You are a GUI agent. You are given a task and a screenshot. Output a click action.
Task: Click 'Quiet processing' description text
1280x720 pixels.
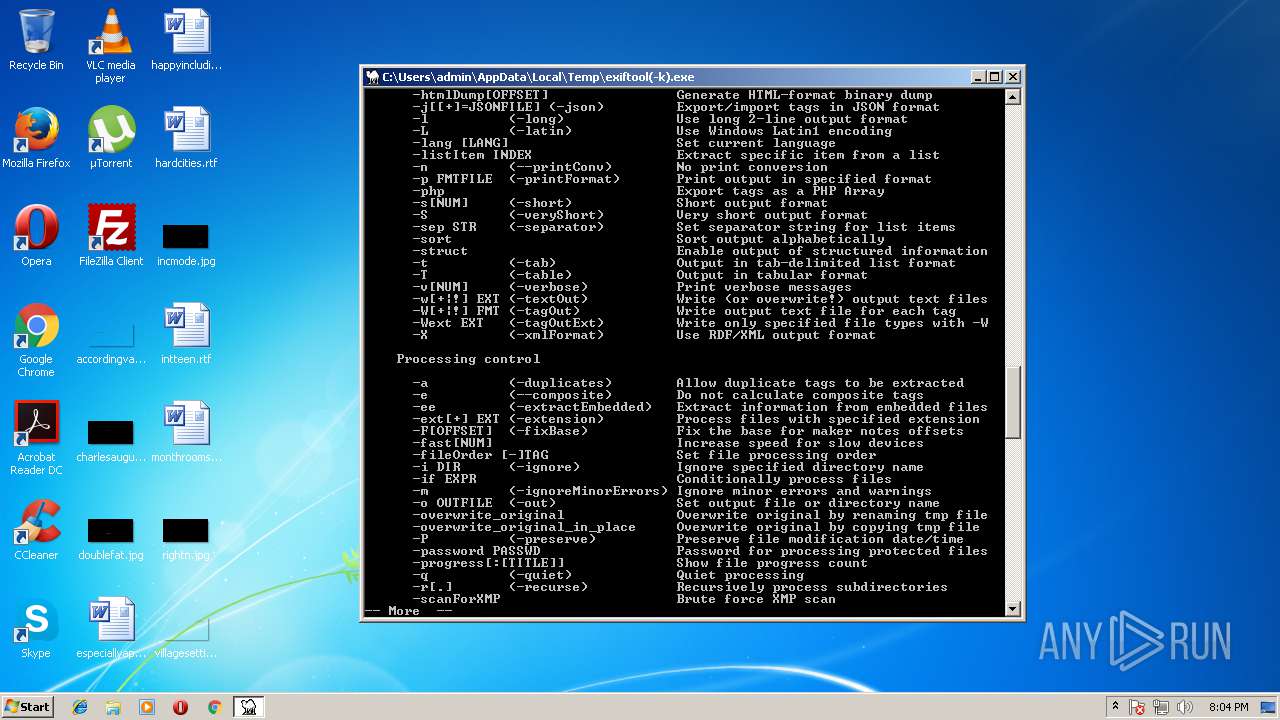(740, 575)
